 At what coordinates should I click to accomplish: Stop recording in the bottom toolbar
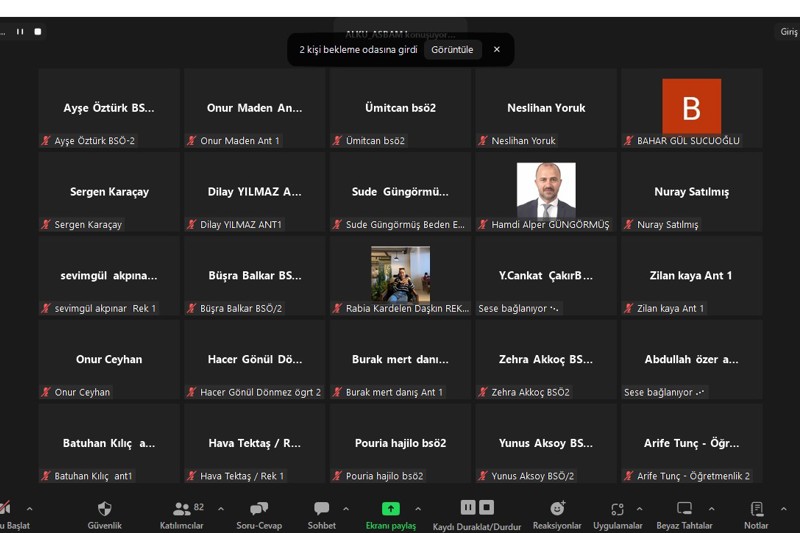487,507
